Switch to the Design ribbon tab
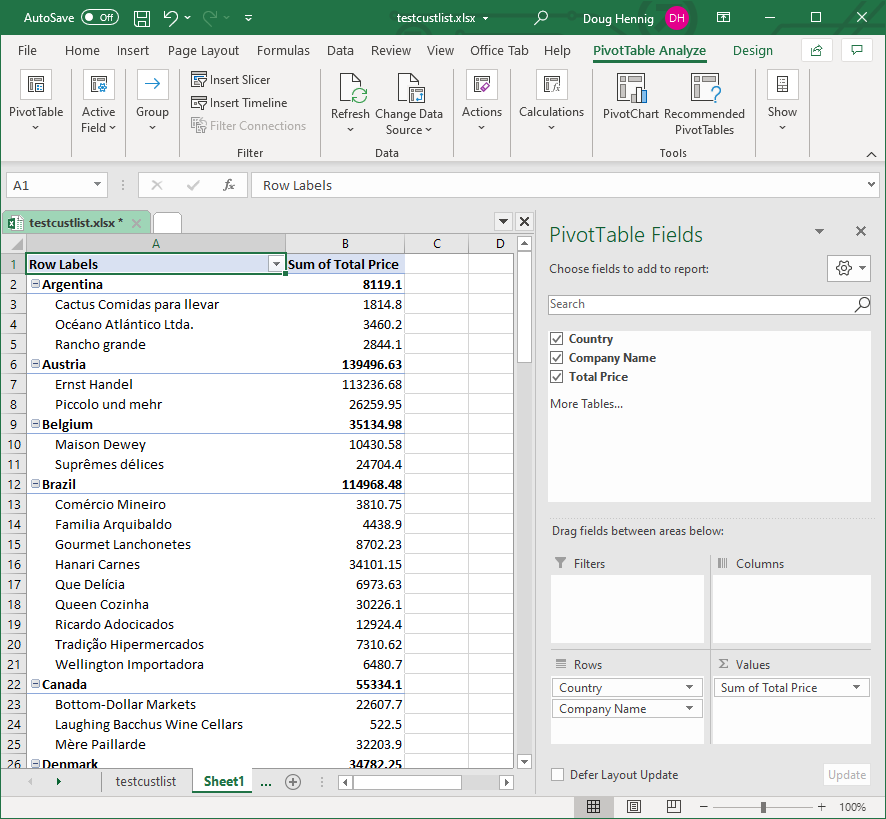Viewport: 886px width, 819px height. click(x=752, y=51)
